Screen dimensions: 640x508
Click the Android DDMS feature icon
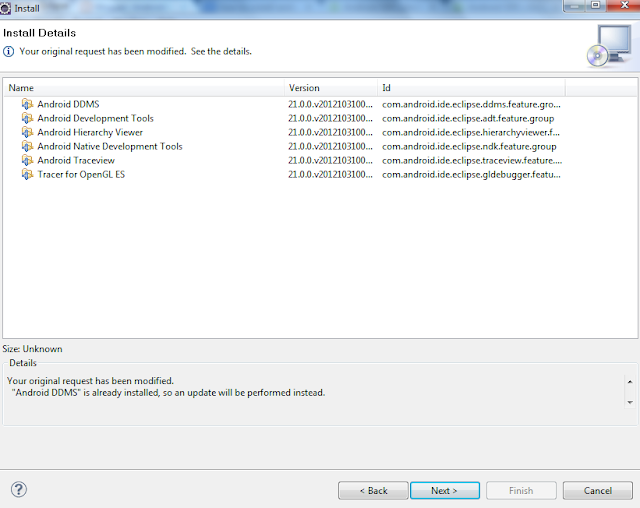[27, 104]
